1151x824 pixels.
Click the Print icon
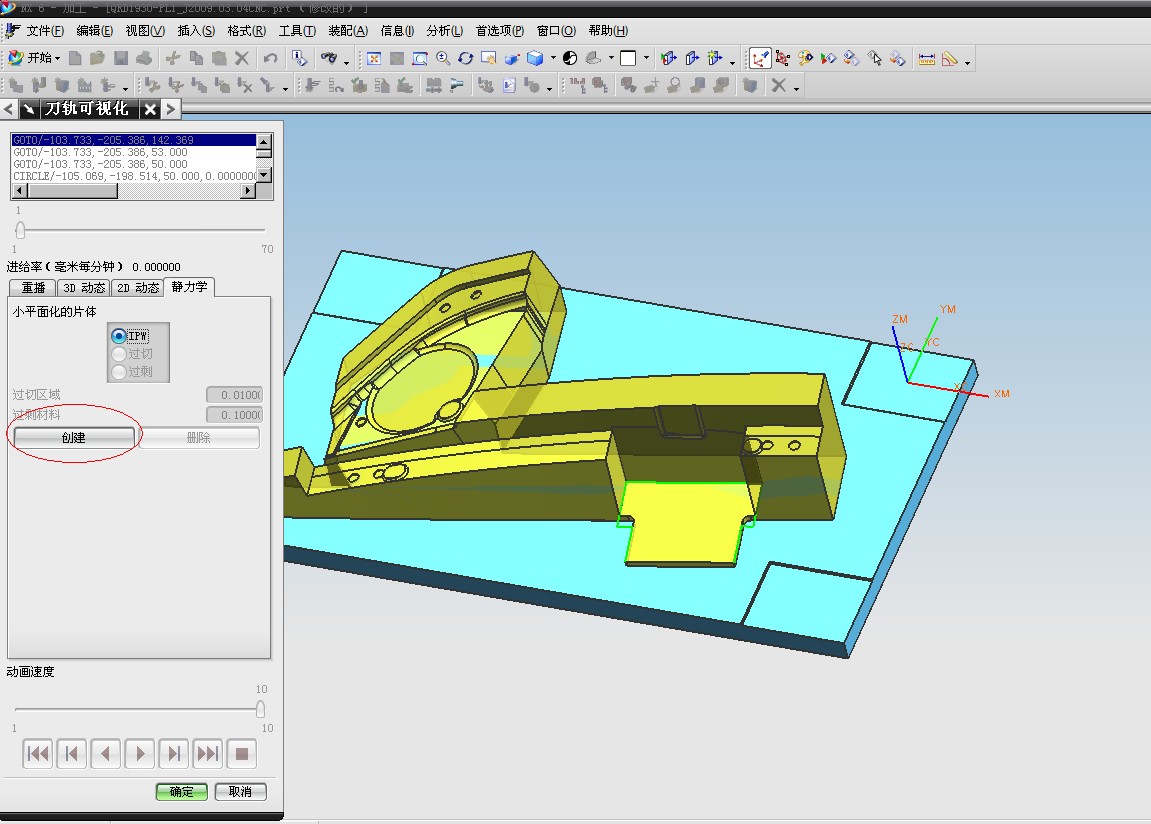[x=144, y=58]
